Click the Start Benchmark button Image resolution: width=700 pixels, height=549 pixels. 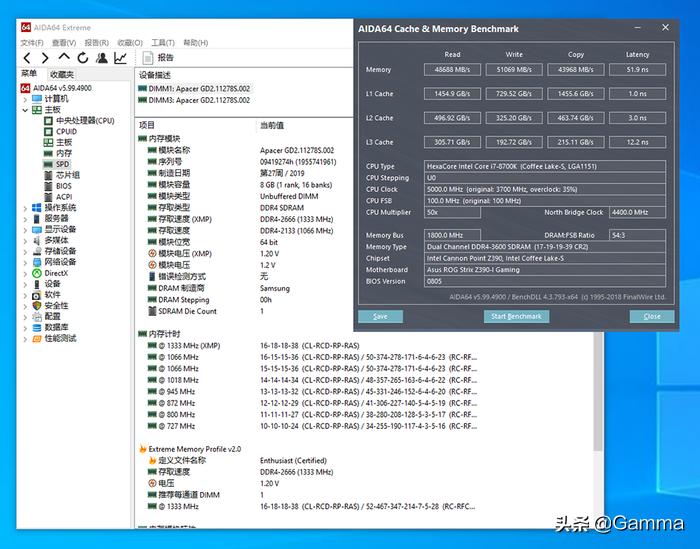517,316
